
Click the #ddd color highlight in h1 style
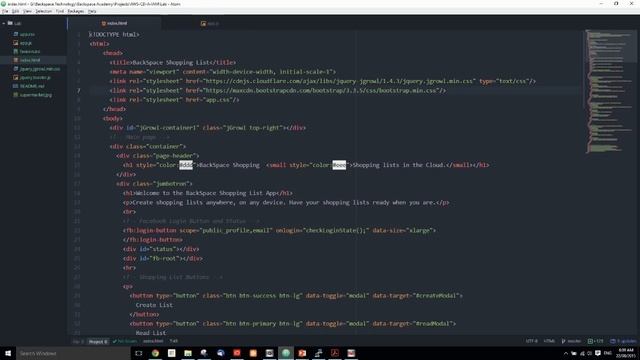(186, 165)
